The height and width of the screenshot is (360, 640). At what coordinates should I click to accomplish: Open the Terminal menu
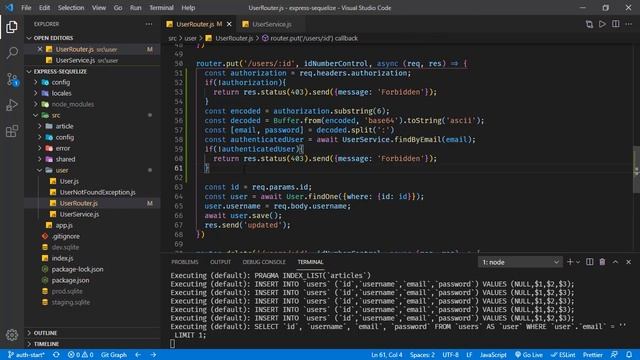[161, 8]
